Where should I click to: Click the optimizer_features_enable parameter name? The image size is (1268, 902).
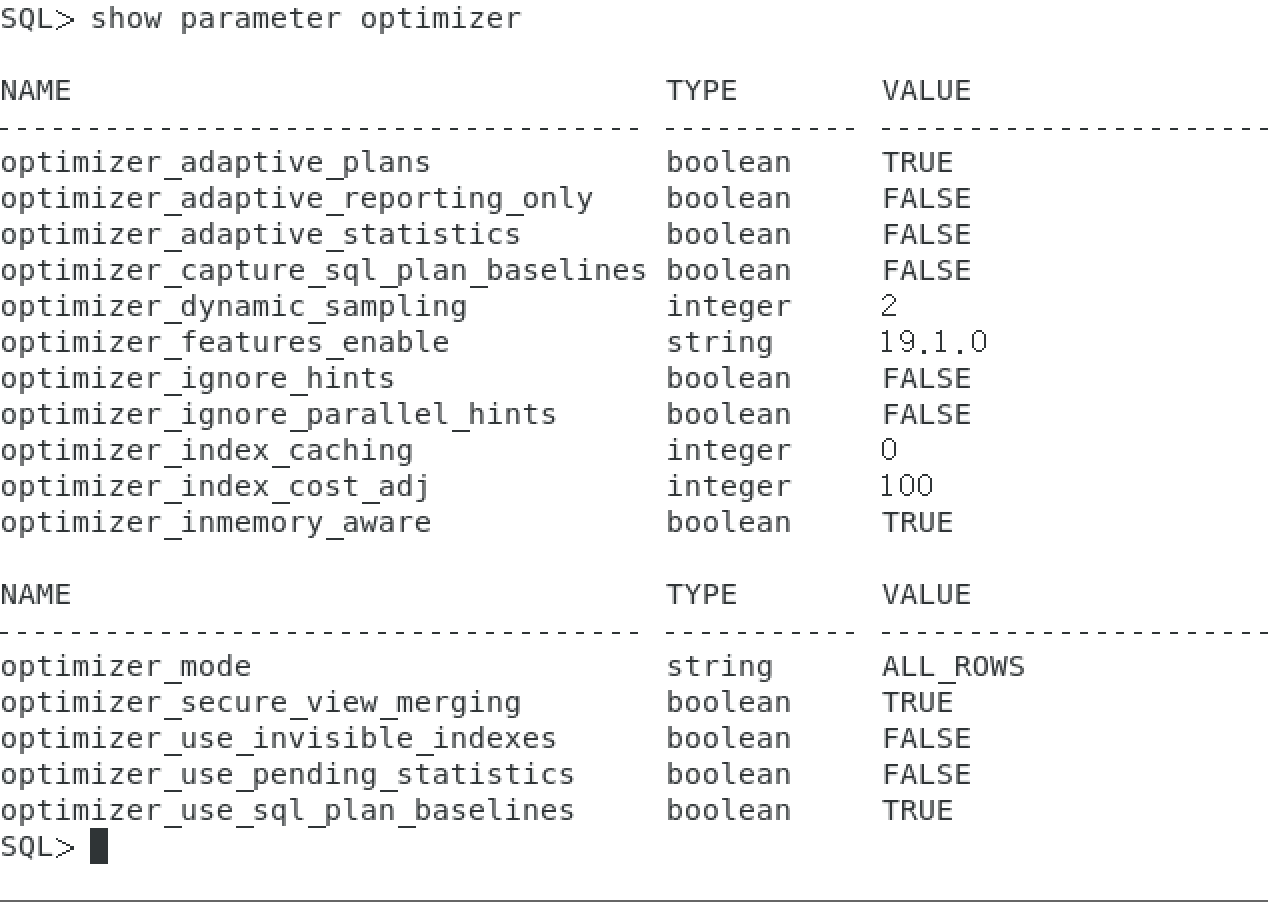pyautogui.click(x=224, y=343)
